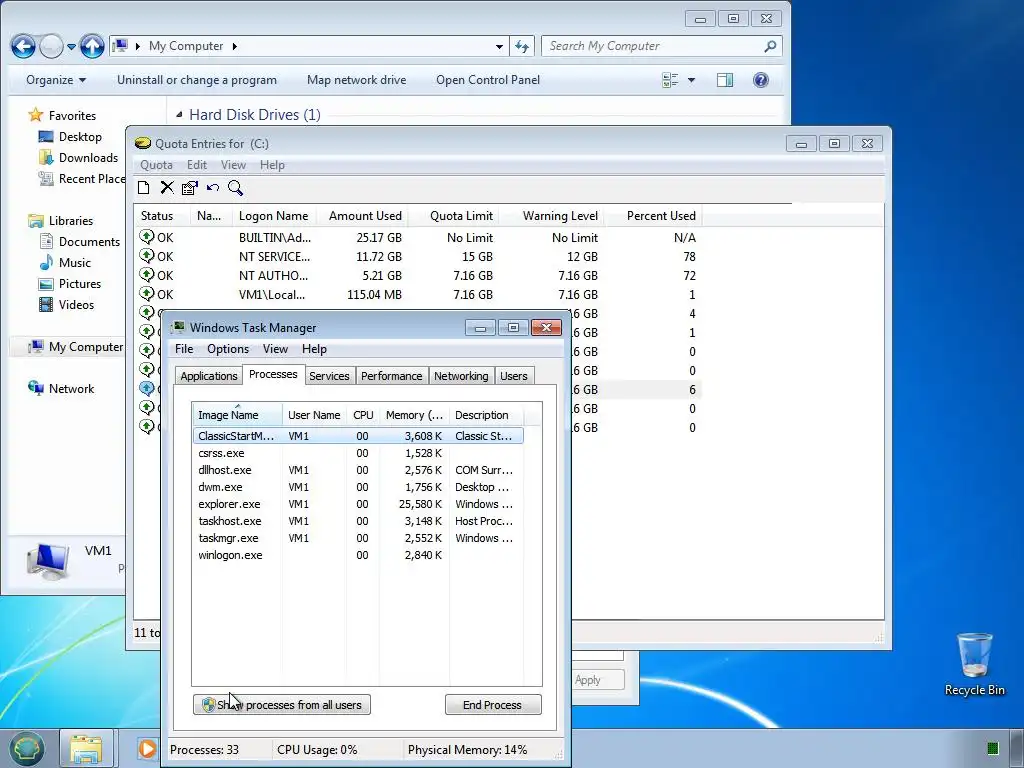Viewport: 1024px width, 768px height.
Task: Switch to the Networking tab
Action: [461, 376]
